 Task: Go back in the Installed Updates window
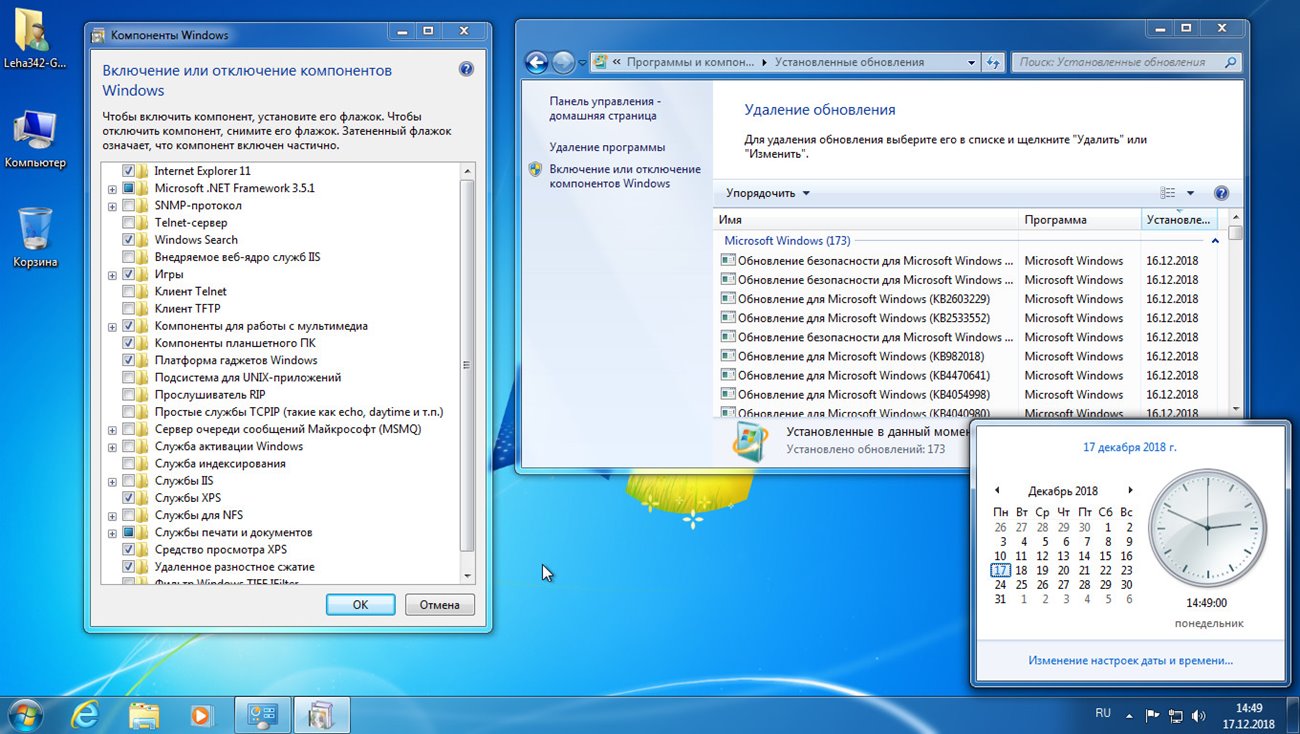pos(537,62)
